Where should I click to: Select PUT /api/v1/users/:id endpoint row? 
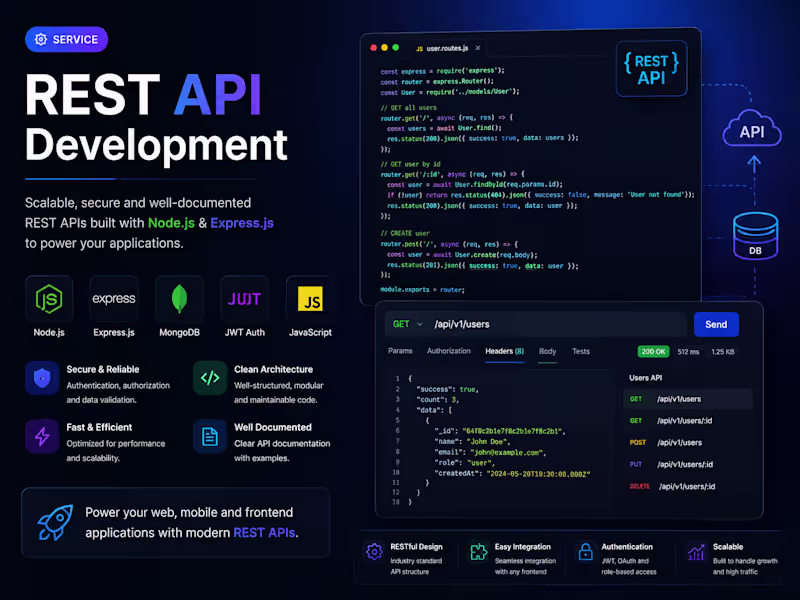coord(688,464)
